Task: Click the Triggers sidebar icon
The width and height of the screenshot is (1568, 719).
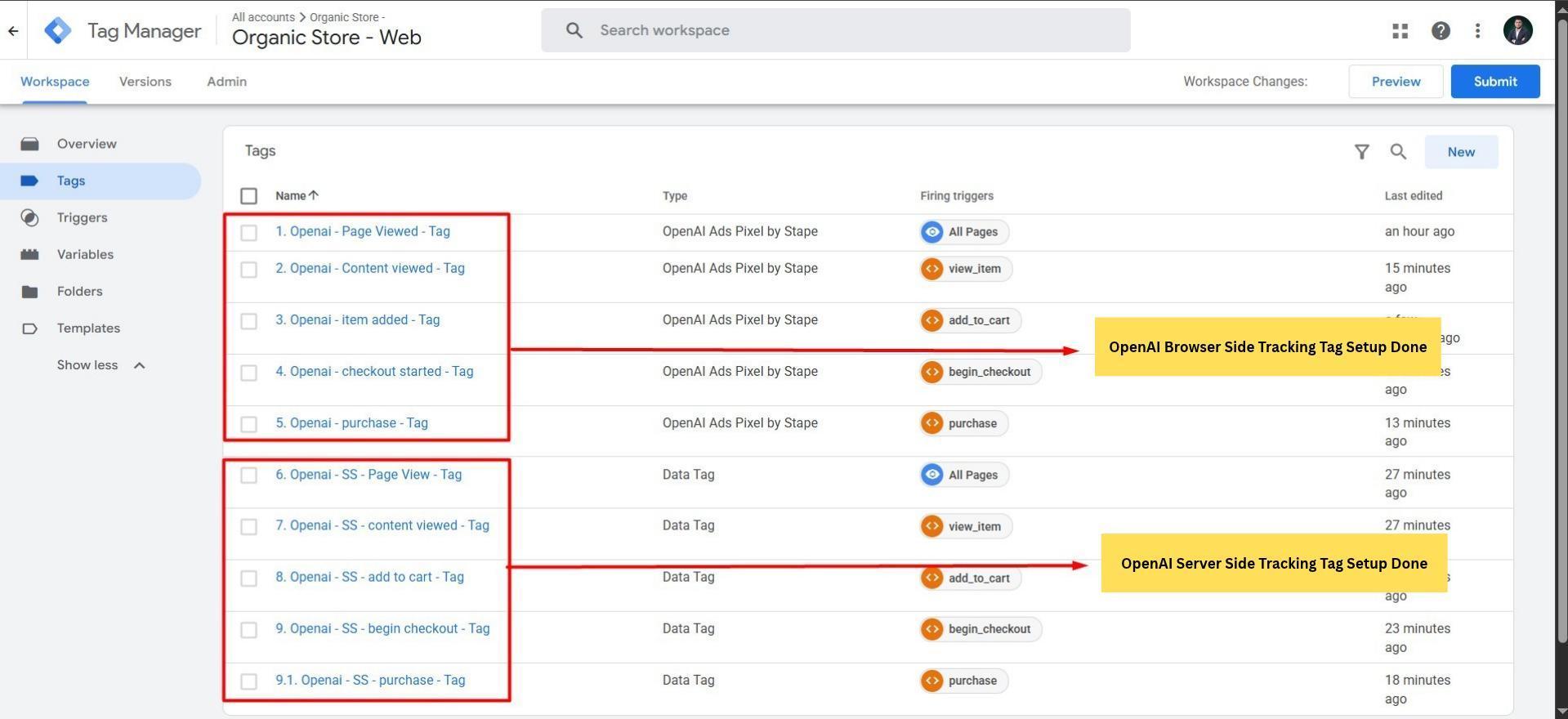Action: tap(30, 217)
